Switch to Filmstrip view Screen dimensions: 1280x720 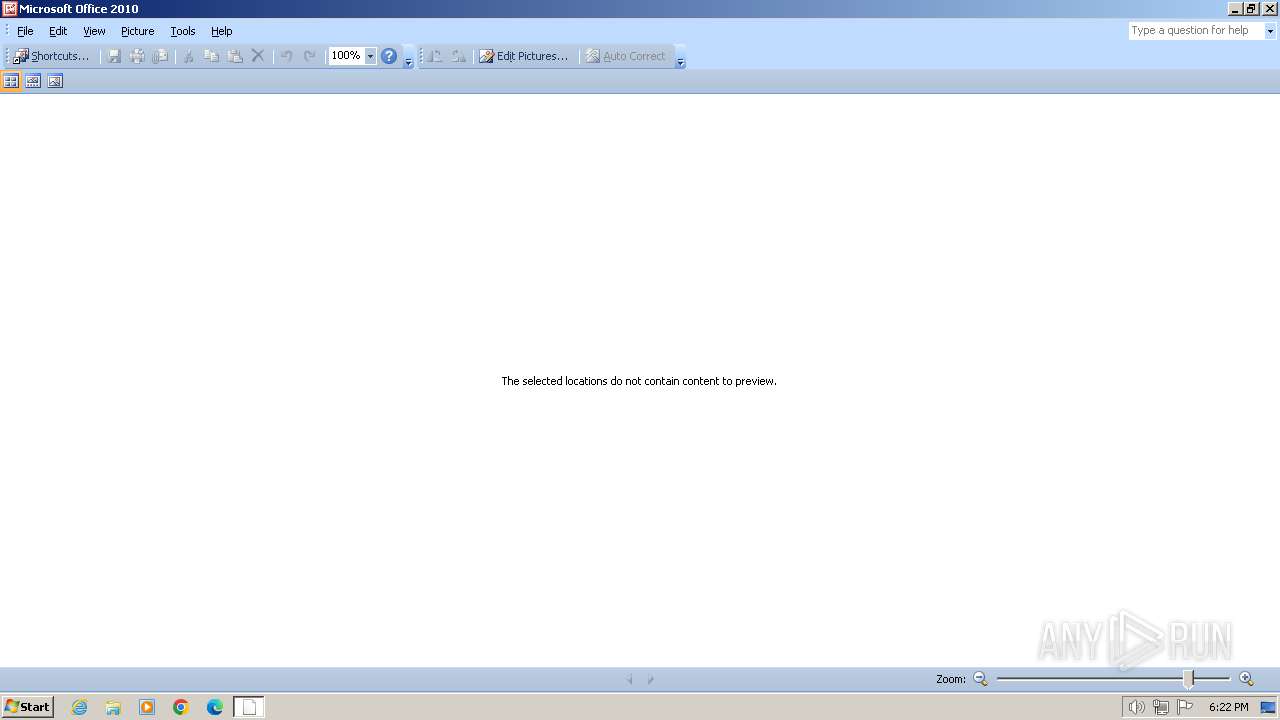(x=33, y=81)
